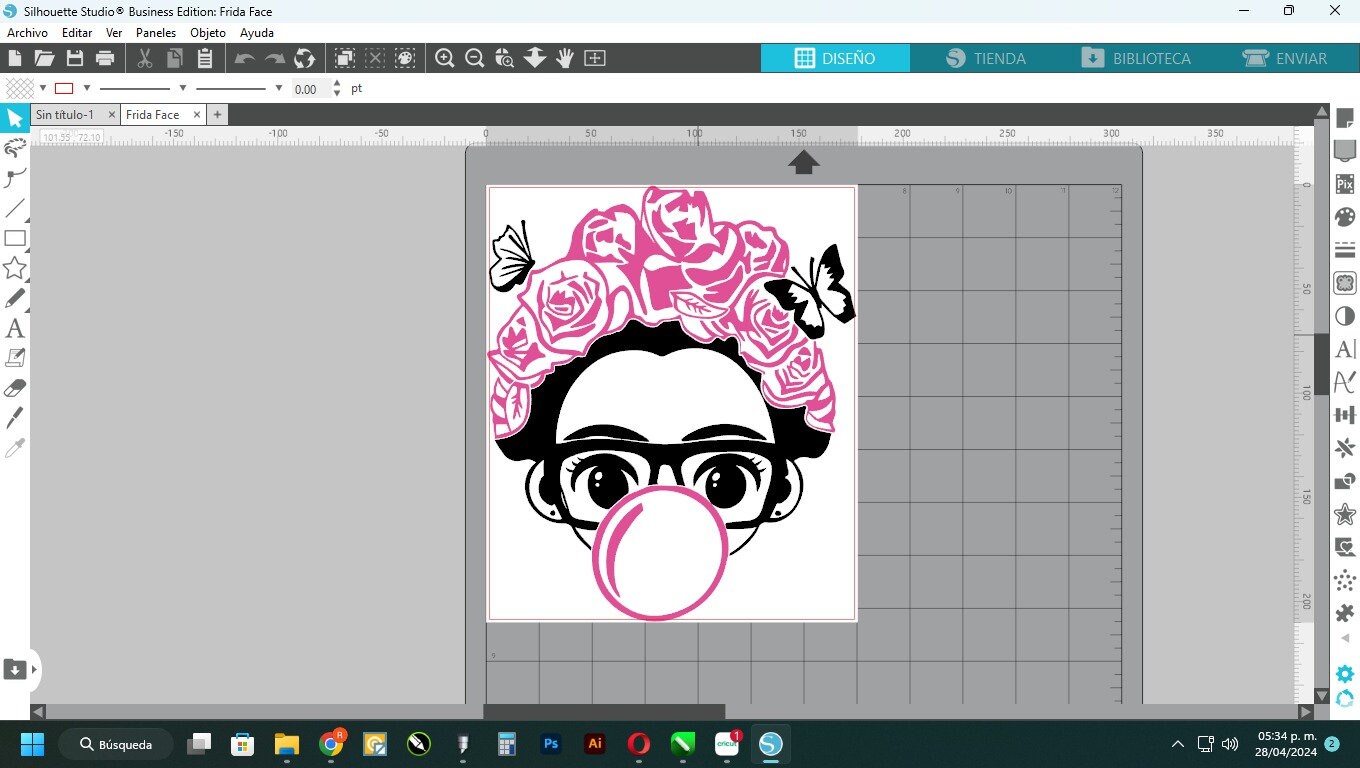Screen dimensions: 1360x768
Task: Select the Knife tool
Action: [15, 417]
